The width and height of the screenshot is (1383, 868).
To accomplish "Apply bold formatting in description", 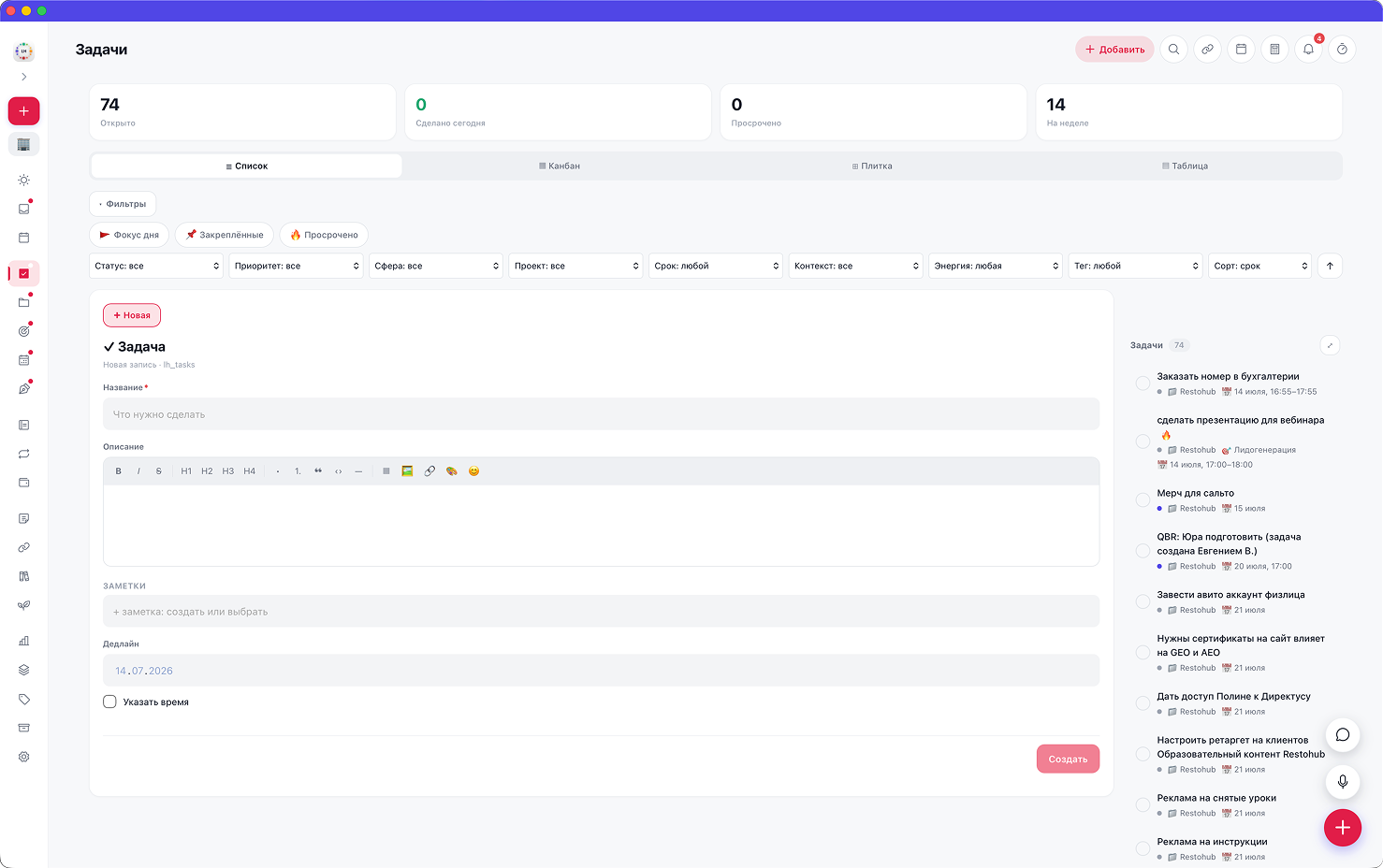I will tap(119, 471).
